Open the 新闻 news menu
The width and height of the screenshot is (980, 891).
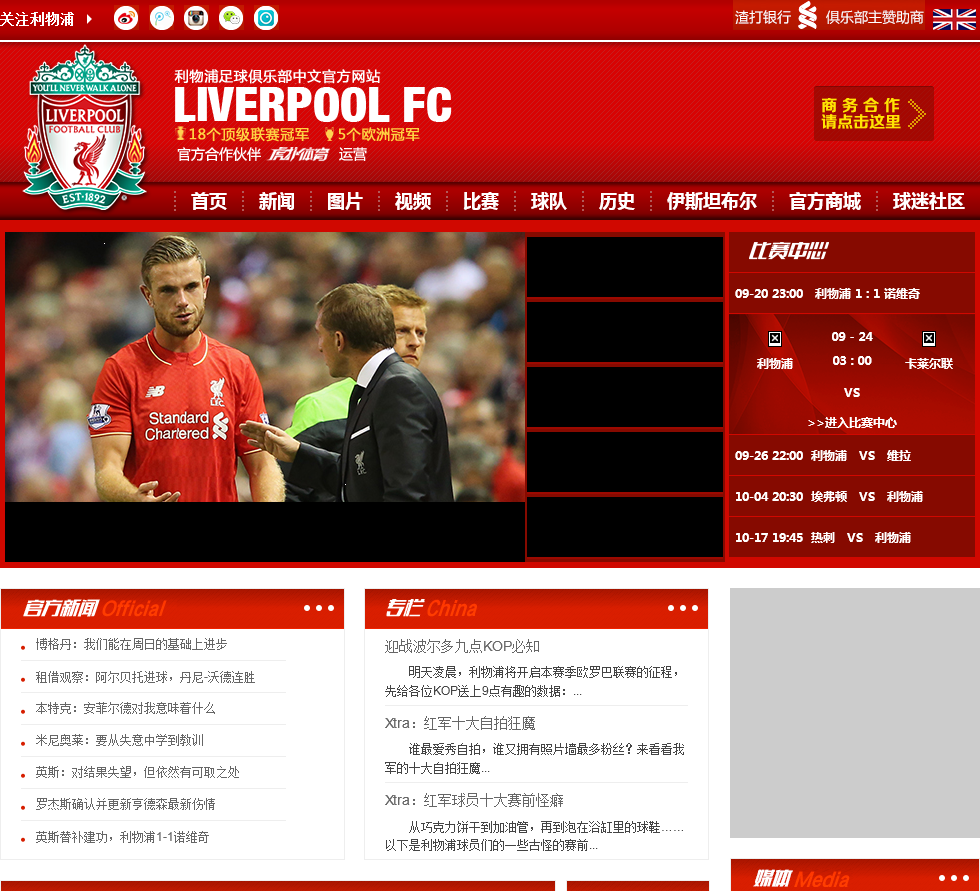[x=276, y=201]
